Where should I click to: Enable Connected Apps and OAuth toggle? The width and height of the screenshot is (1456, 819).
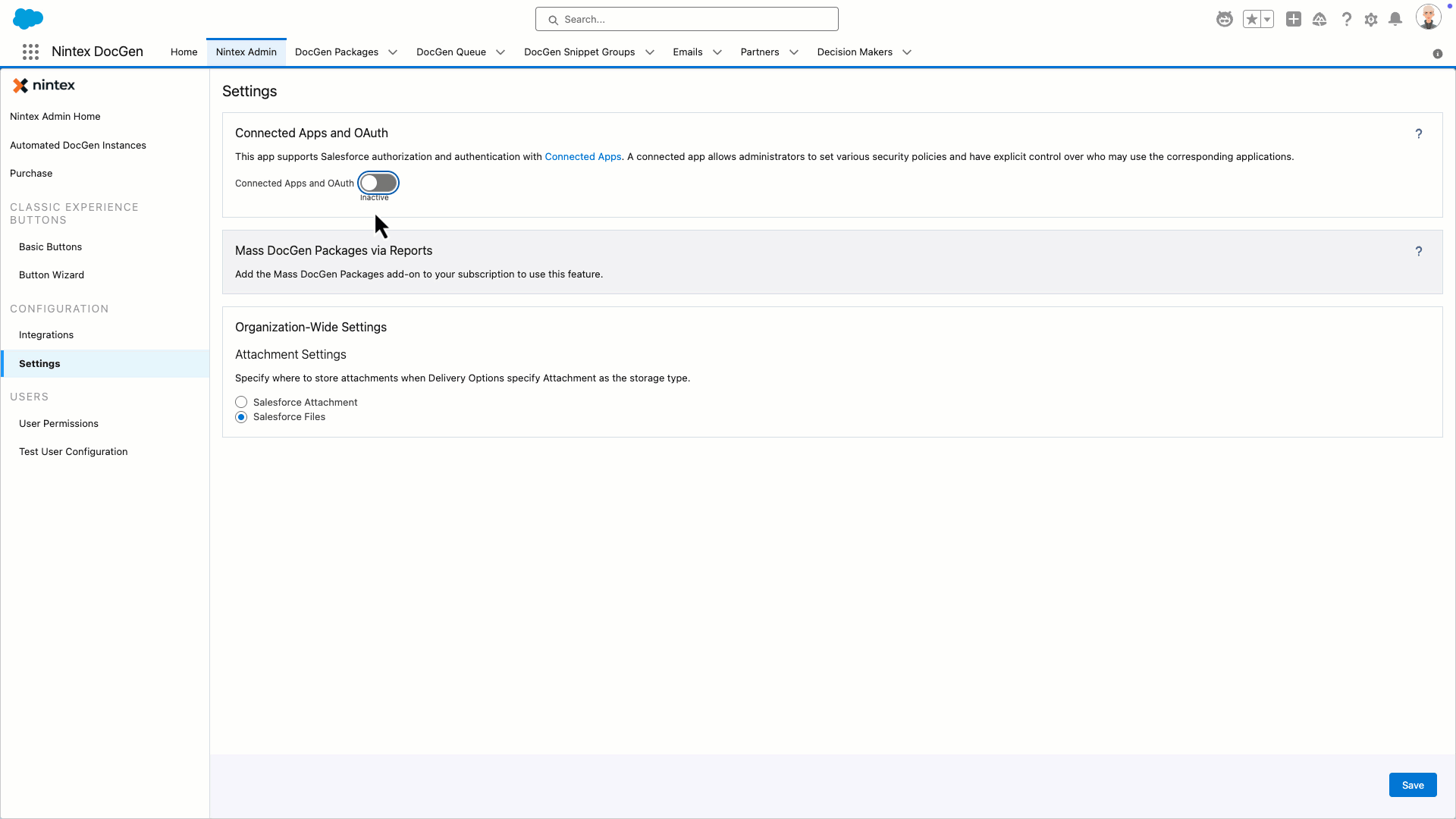click(x=378, y=184)
